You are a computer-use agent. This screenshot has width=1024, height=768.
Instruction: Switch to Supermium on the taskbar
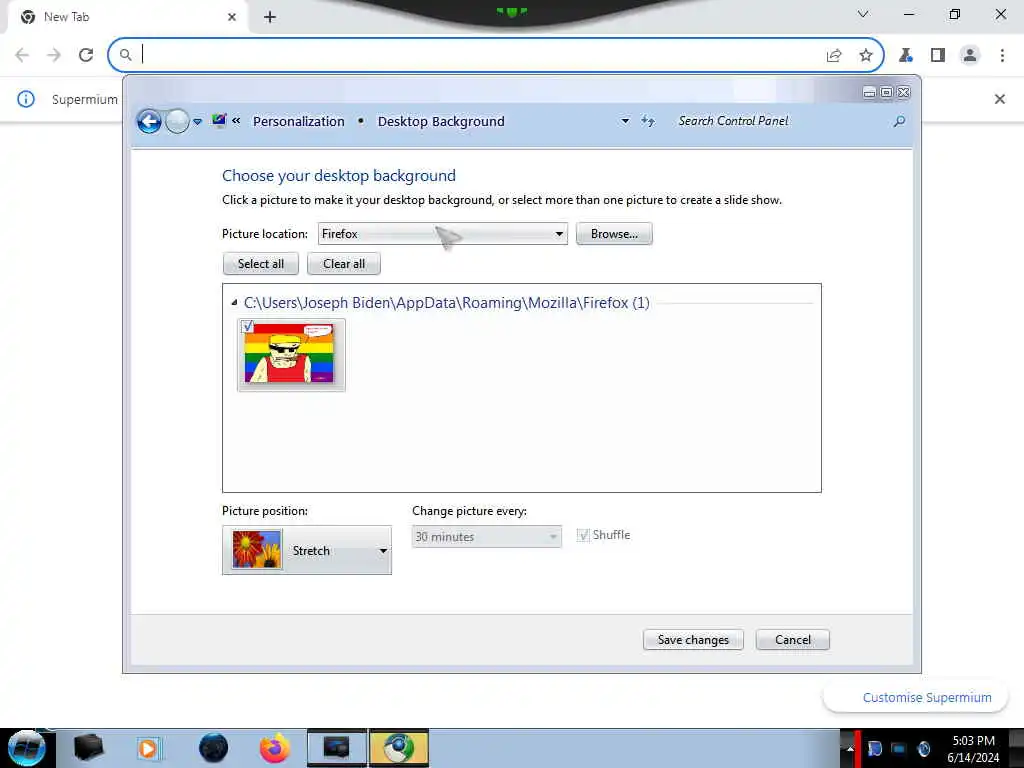pos(399,748)
